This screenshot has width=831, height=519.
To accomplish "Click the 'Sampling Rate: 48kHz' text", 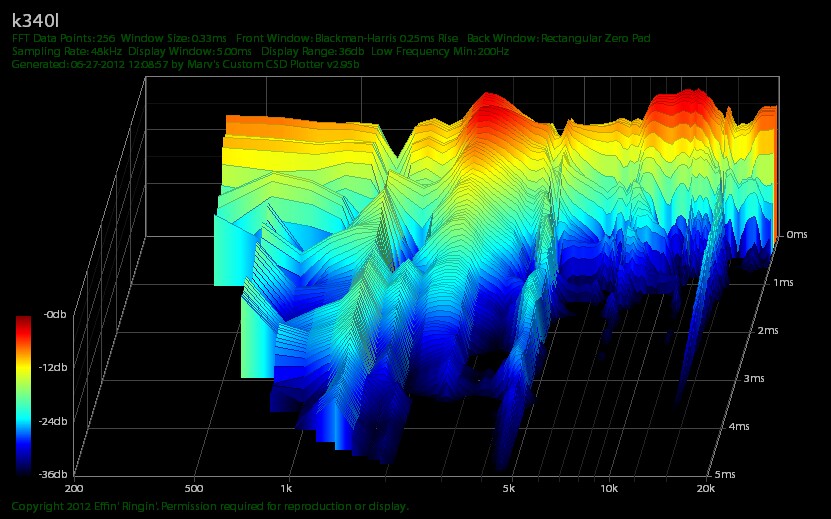I will click(67, 51).
